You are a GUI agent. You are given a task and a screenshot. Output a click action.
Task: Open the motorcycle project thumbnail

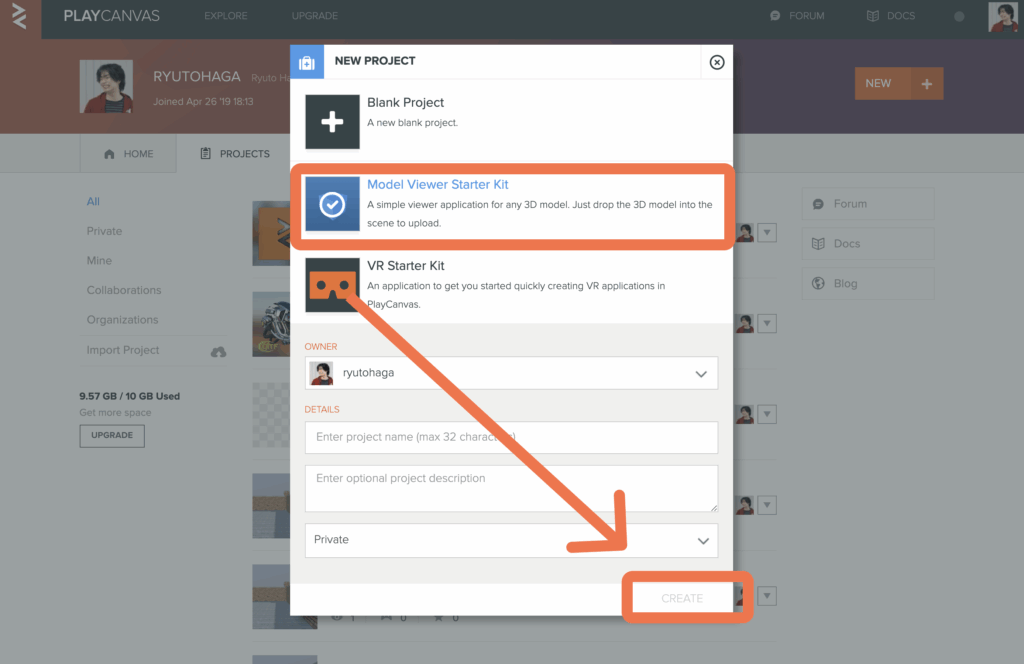tap(271, 324)
